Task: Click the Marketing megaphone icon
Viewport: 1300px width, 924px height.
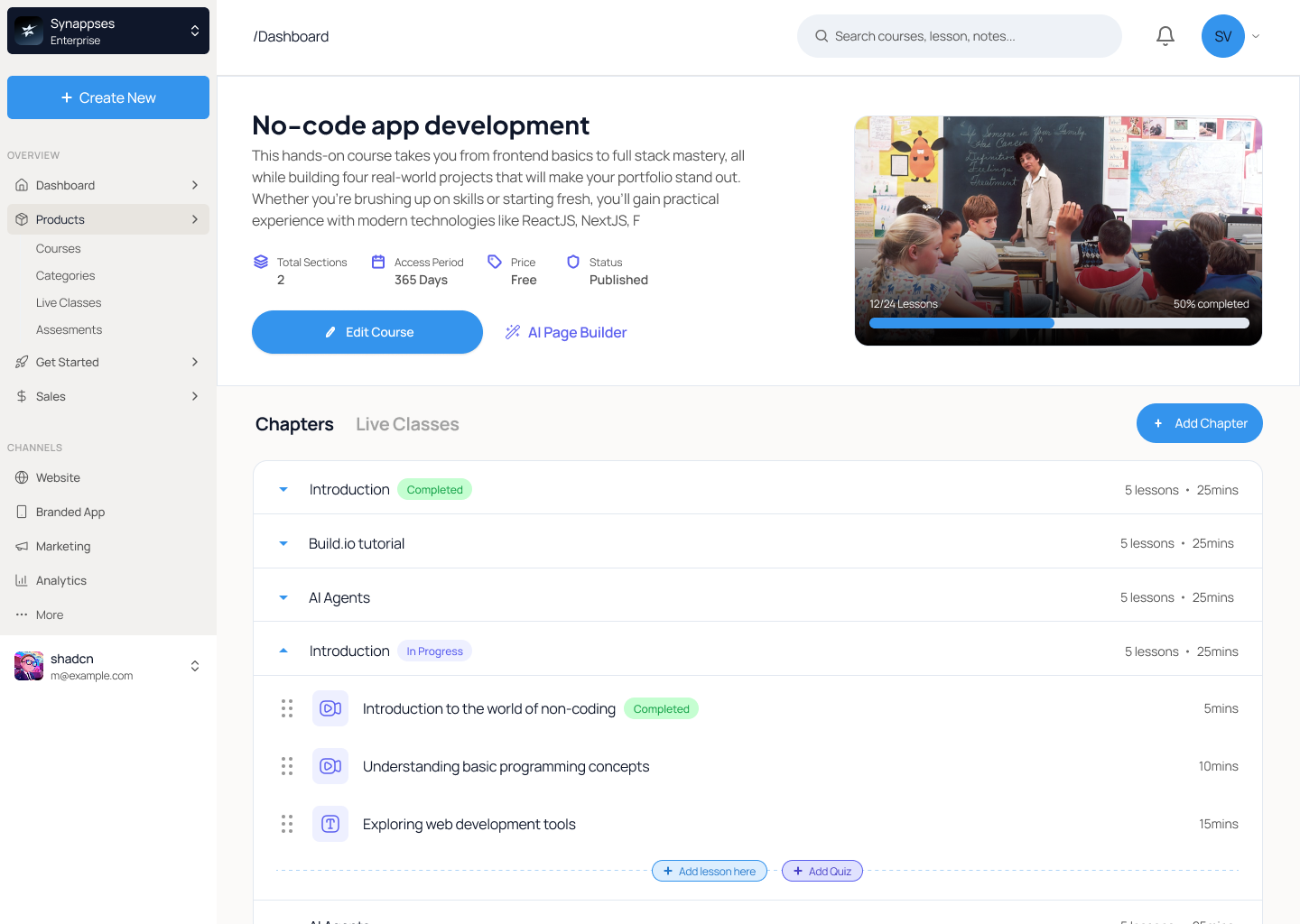Action: (22, 546)
